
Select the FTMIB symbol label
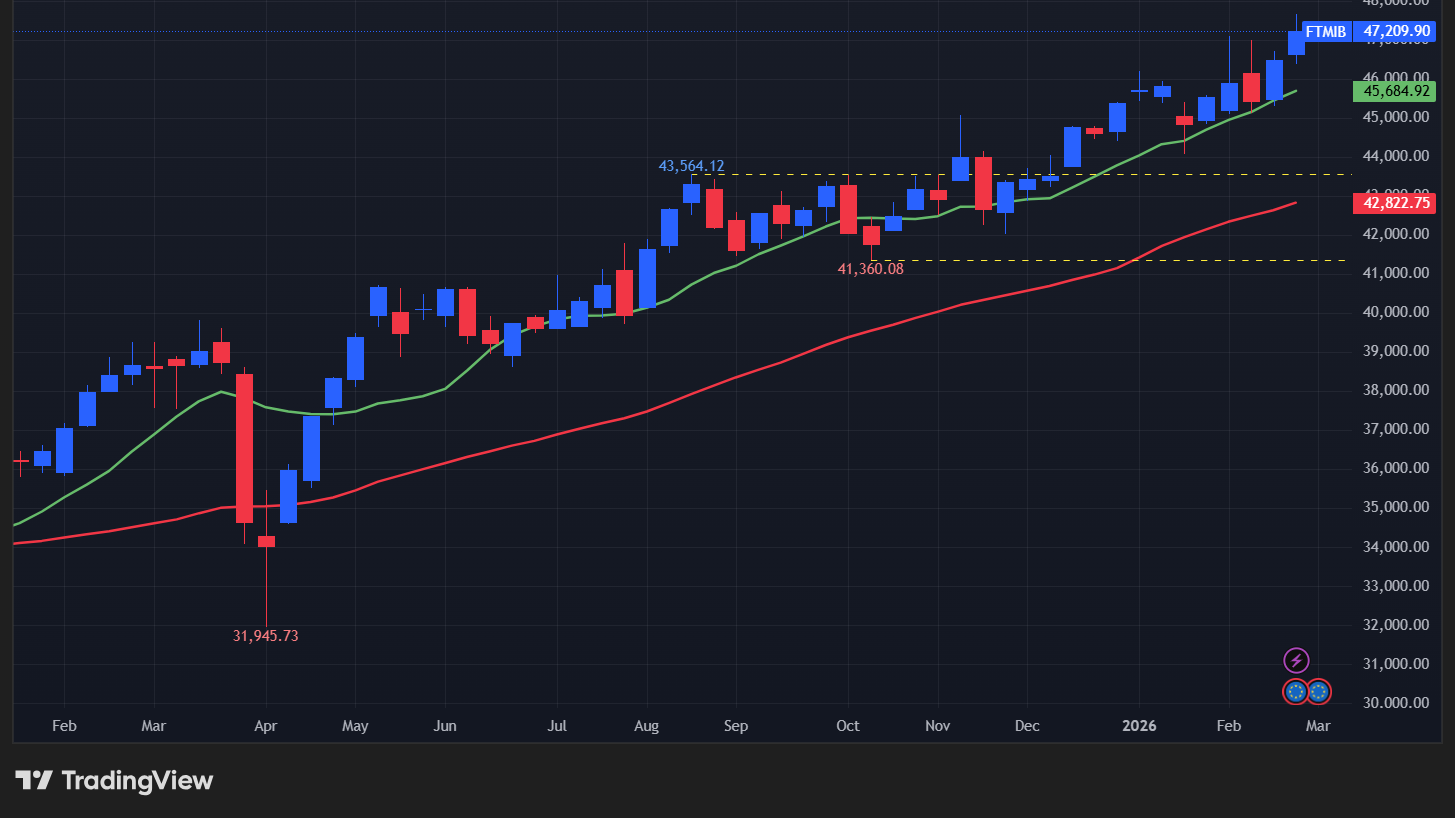point(1325,32)
